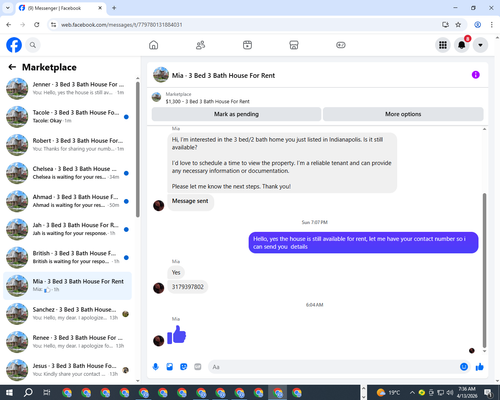Open Windows Start menu

[x=9, y=392]
